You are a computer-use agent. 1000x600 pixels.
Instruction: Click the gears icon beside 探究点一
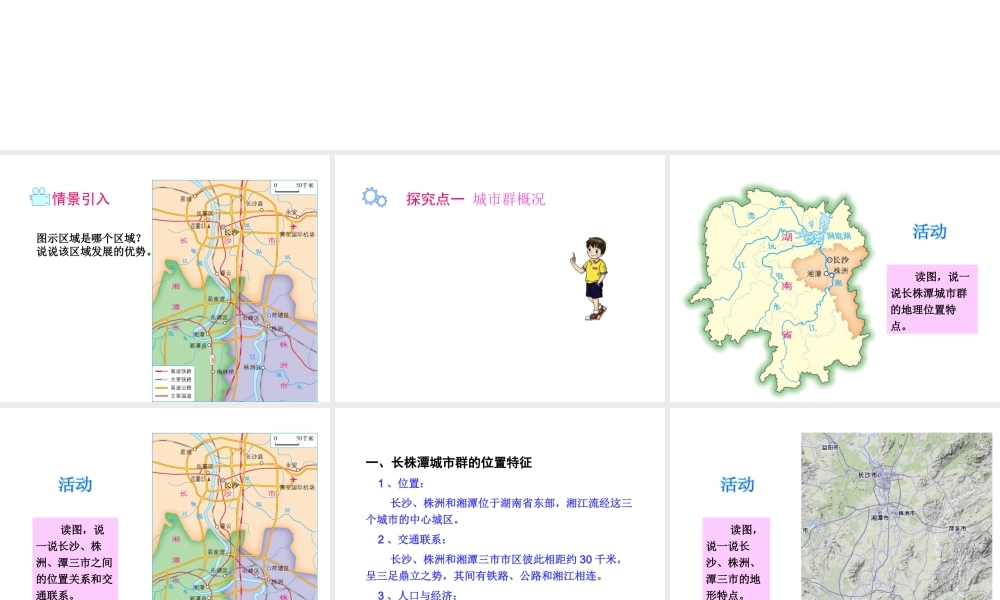click(374, 198)
